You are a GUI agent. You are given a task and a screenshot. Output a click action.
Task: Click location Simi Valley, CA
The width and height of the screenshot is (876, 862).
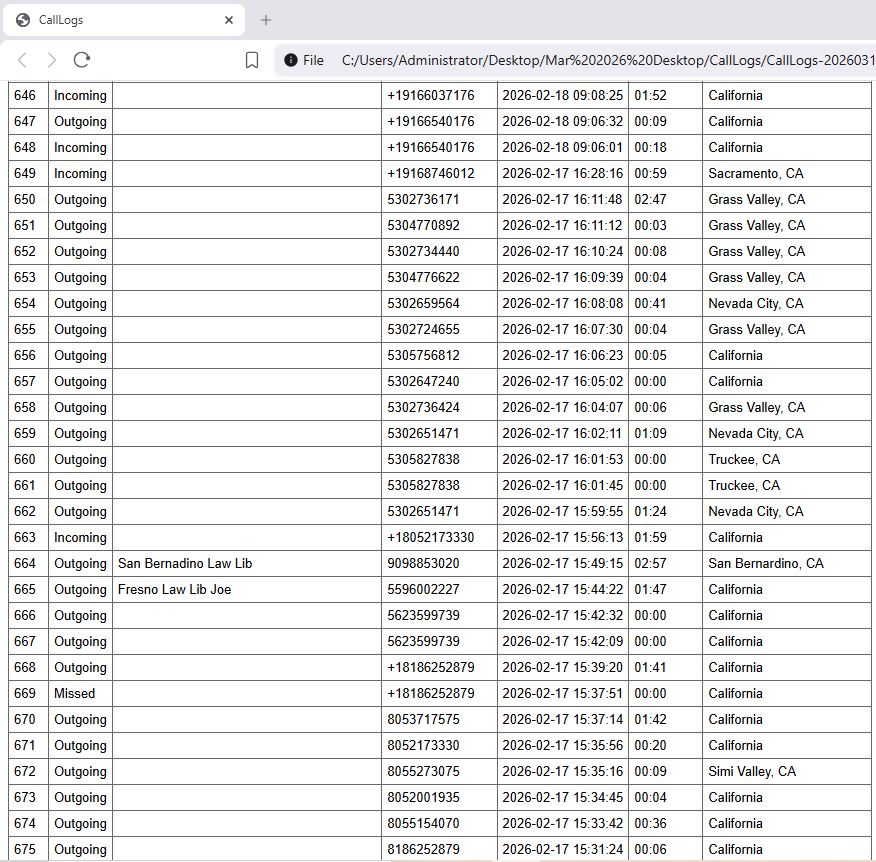click(x=752, y=771)
